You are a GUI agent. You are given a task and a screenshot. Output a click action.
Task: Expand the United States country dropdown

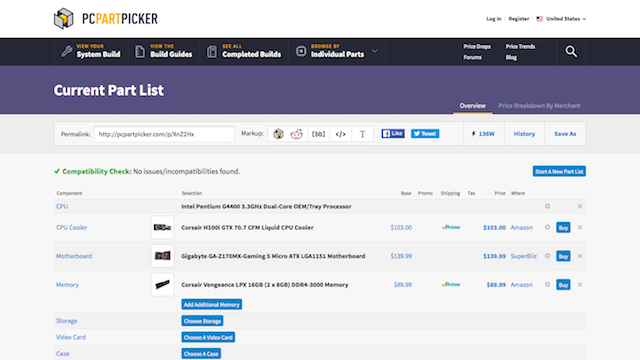[561, 19]
